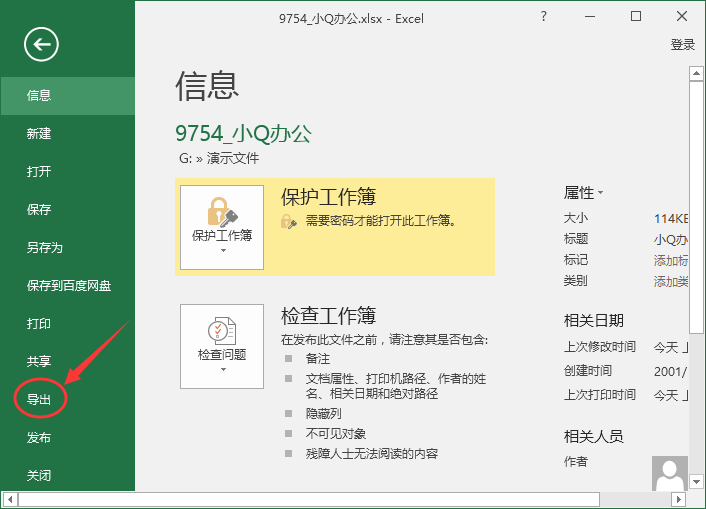The width and height of the screenshot is (706, 509).
Task: Click the G: » 演示文件 path text
Action: (219, 158)
